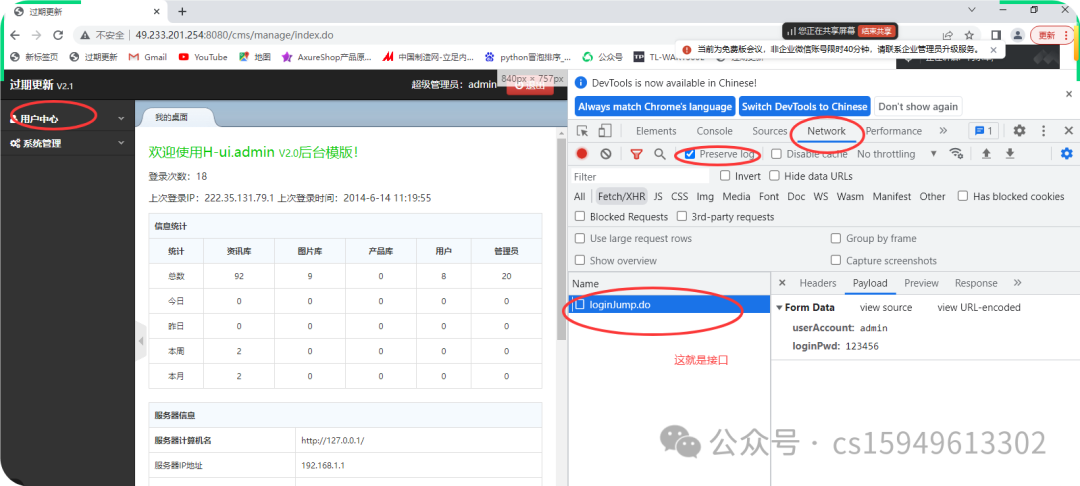The width and height of the screenshot is (1080, 486).
Task: Expand the 系统管理 sidebar menu
Action: [x=68, y=143]
